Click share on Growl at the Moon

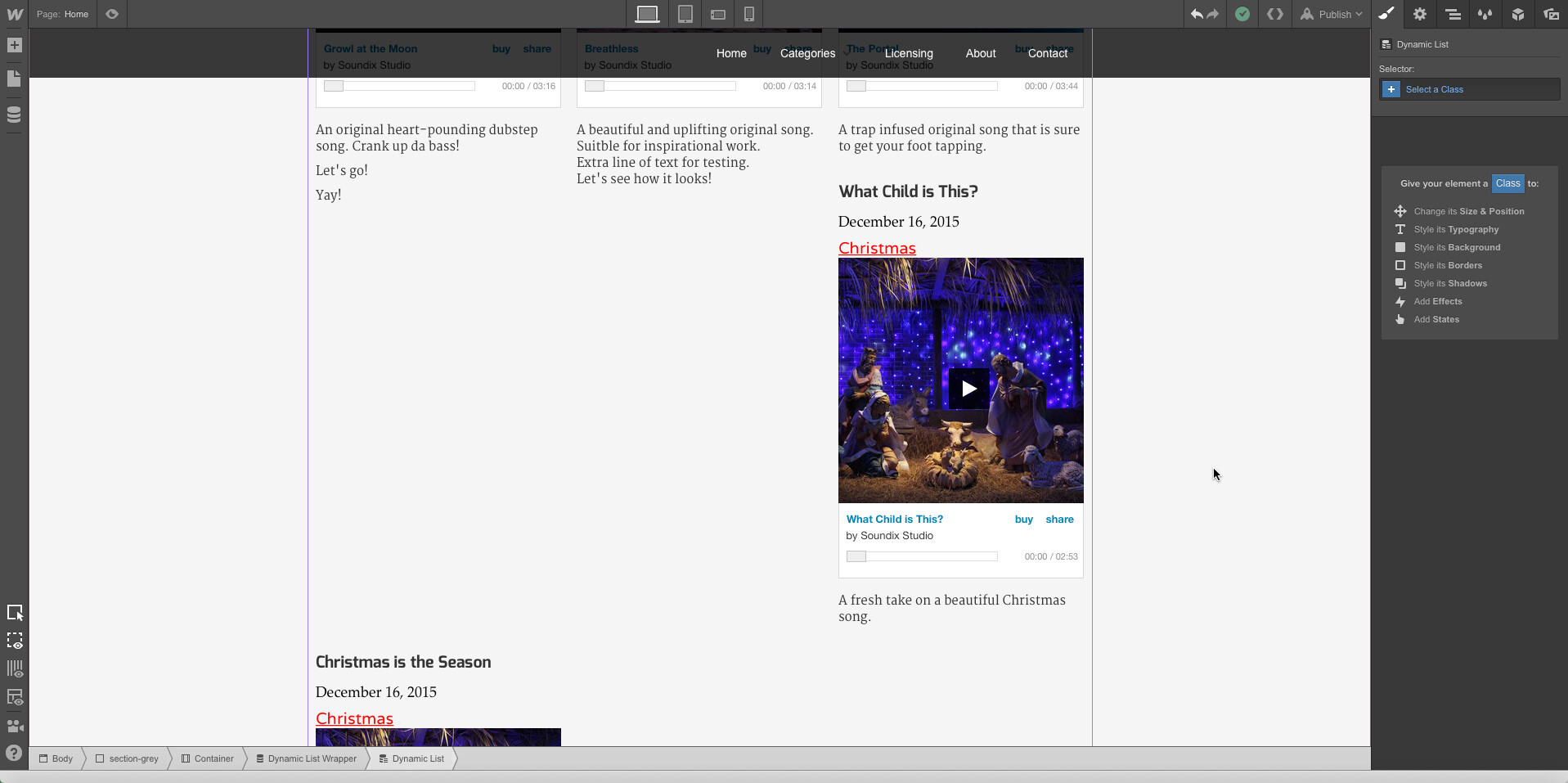point(537,48)
